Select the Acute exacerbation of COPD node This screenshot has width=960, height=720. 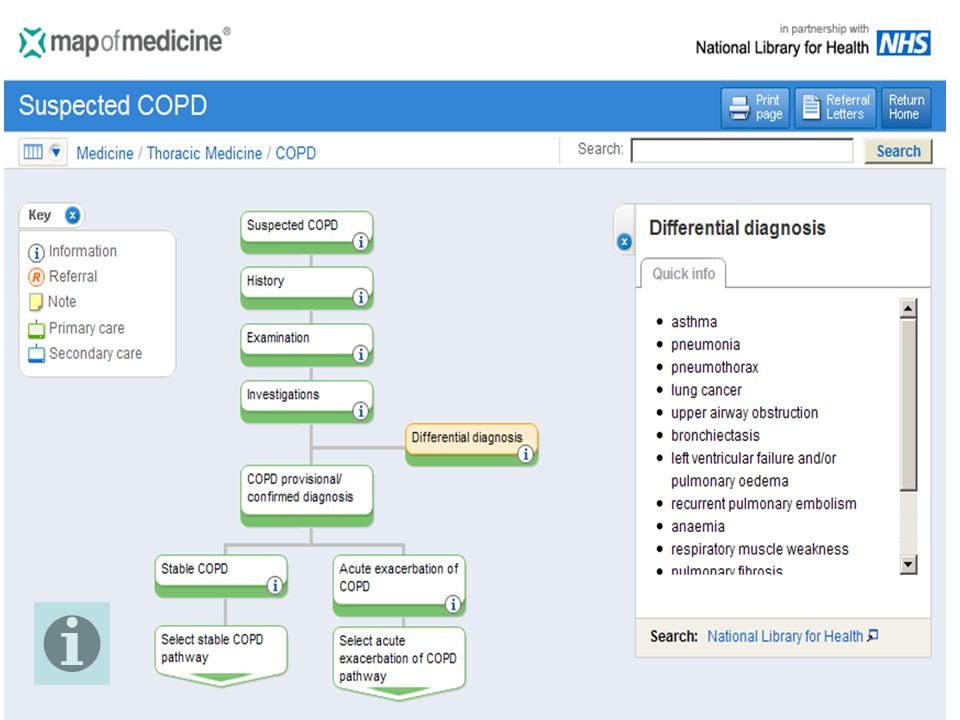coord(399,585)
